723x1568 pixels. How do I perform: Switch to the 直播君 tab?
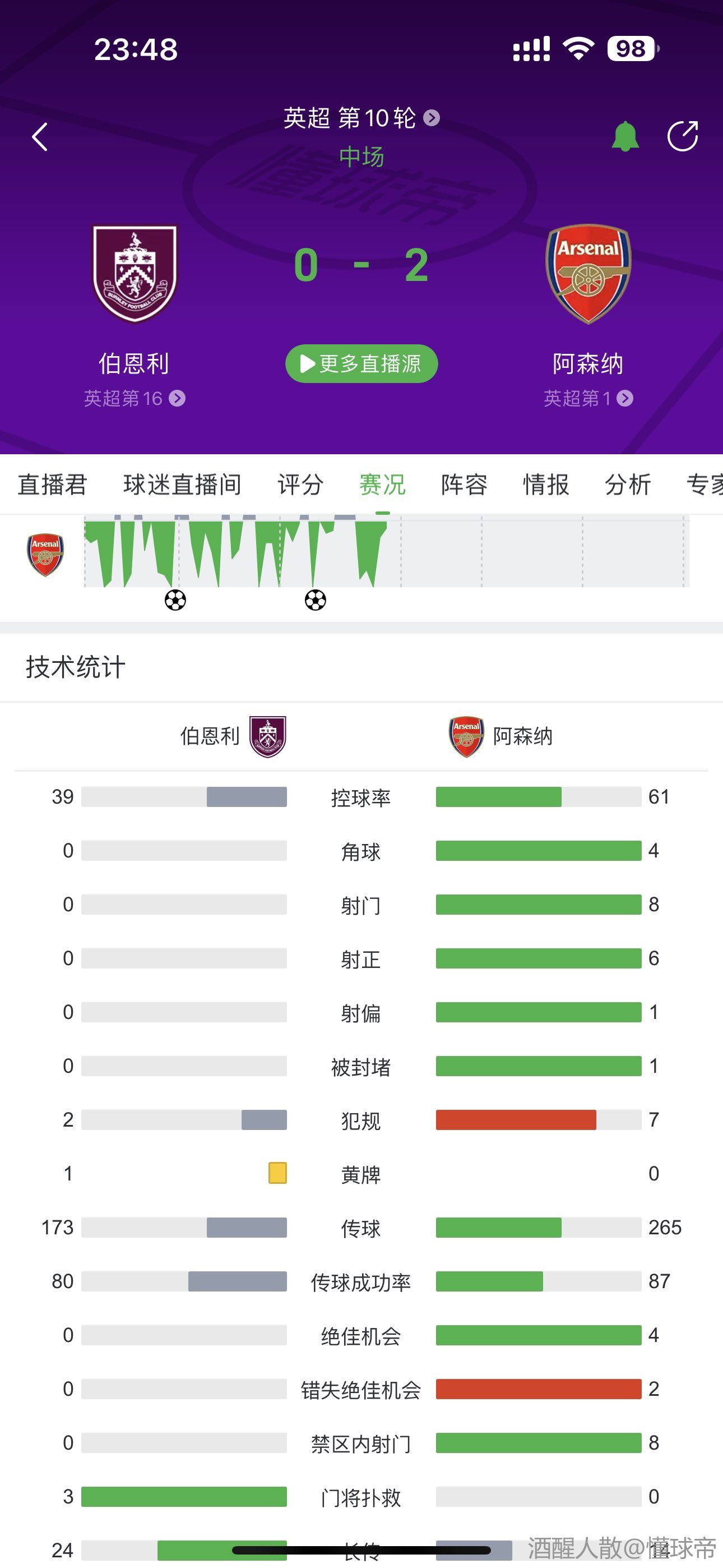(52, 485)
